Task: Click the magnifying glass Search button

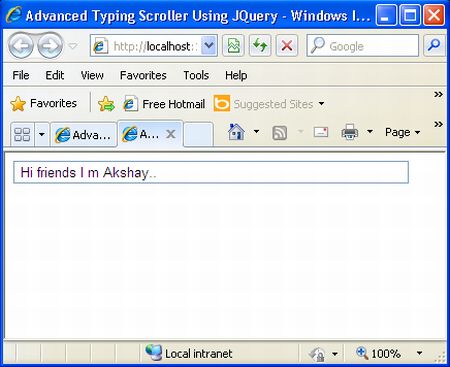Action: coord(434,45)
